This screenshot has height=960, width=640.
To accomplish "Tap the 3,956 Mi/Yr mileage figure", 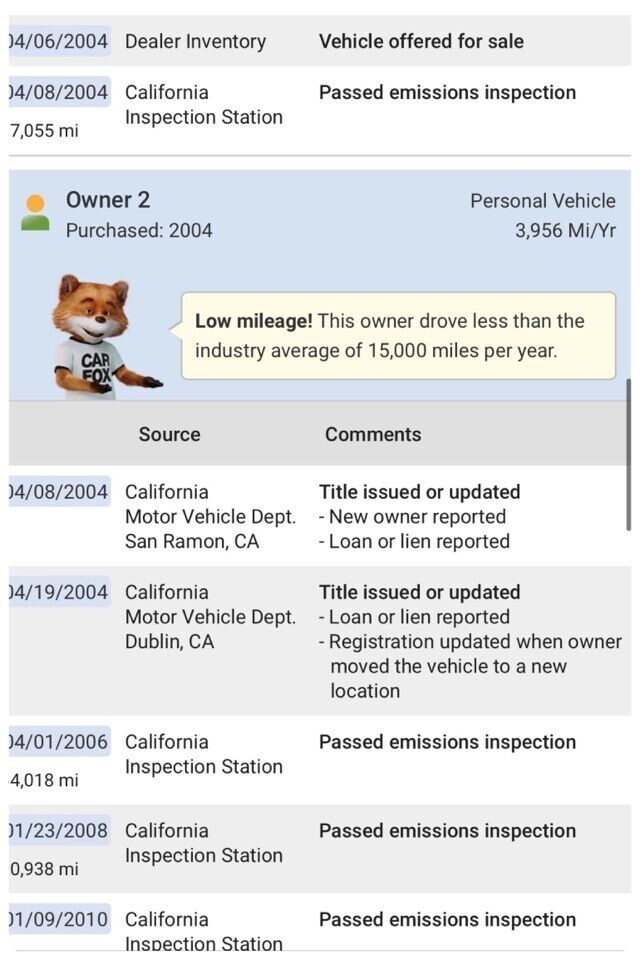I will 565,231.
